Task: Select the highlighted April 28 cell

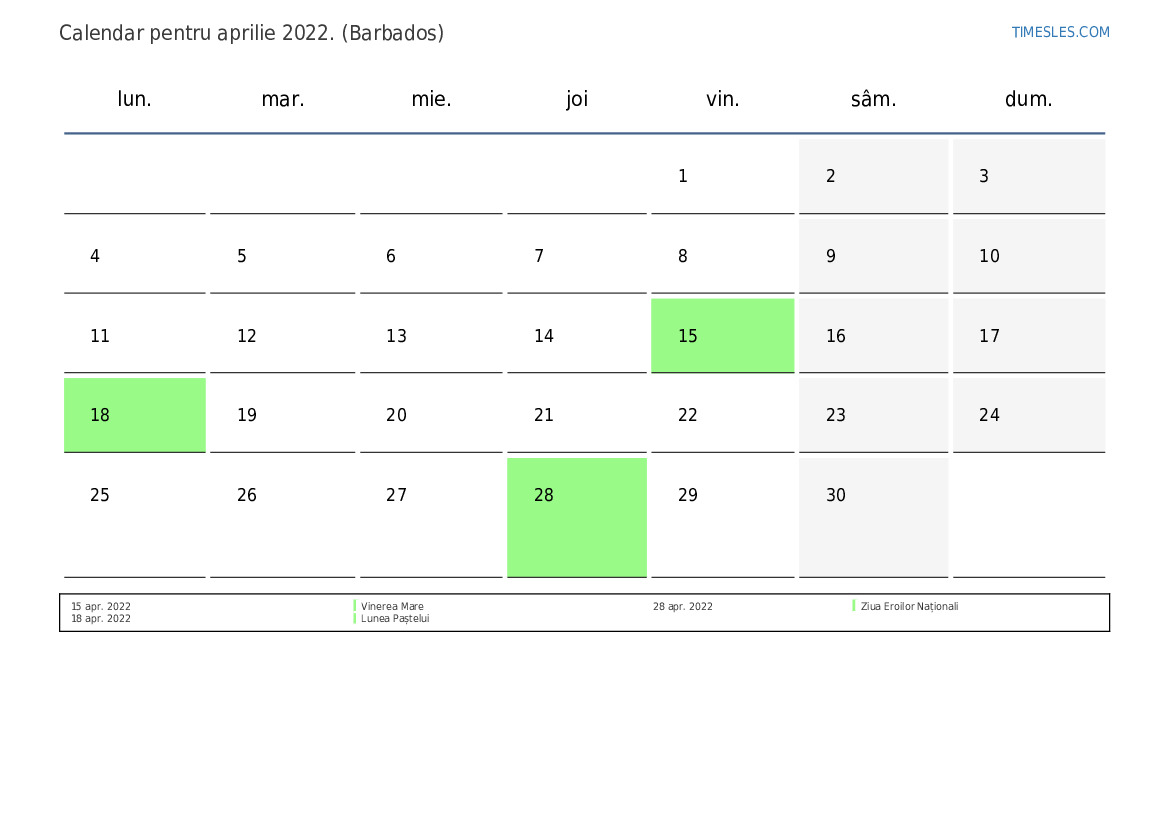Action: [576, 517]
